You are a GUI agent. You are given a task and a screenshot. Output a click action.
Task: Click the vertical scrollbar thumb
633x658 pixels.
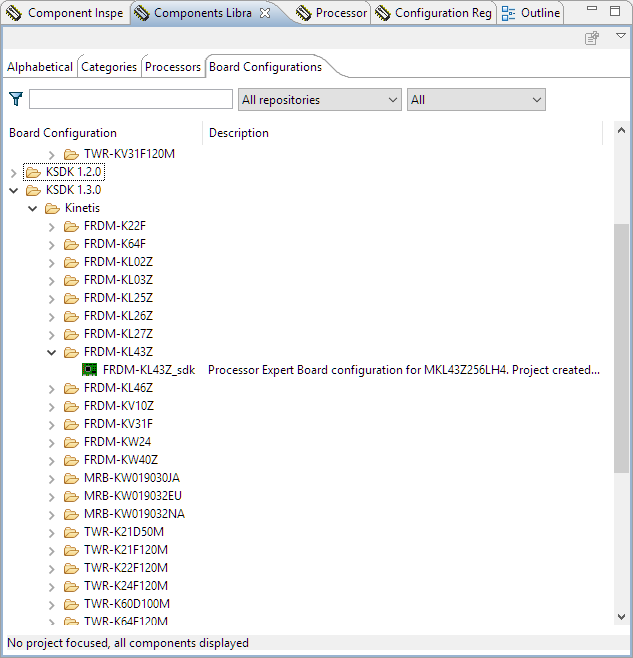[621, 348]
